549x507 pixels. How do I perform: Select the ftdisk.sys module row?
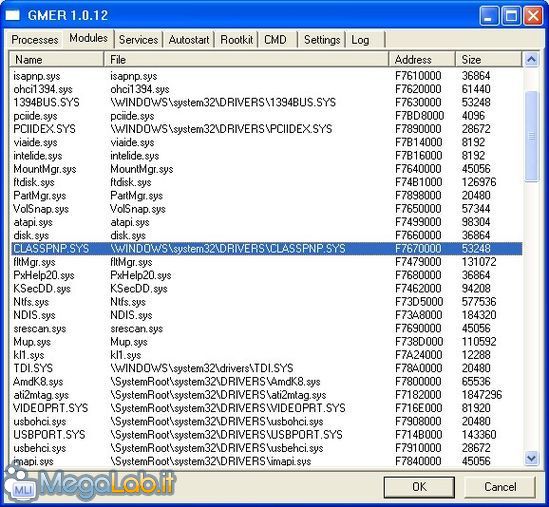pos(267,182)
